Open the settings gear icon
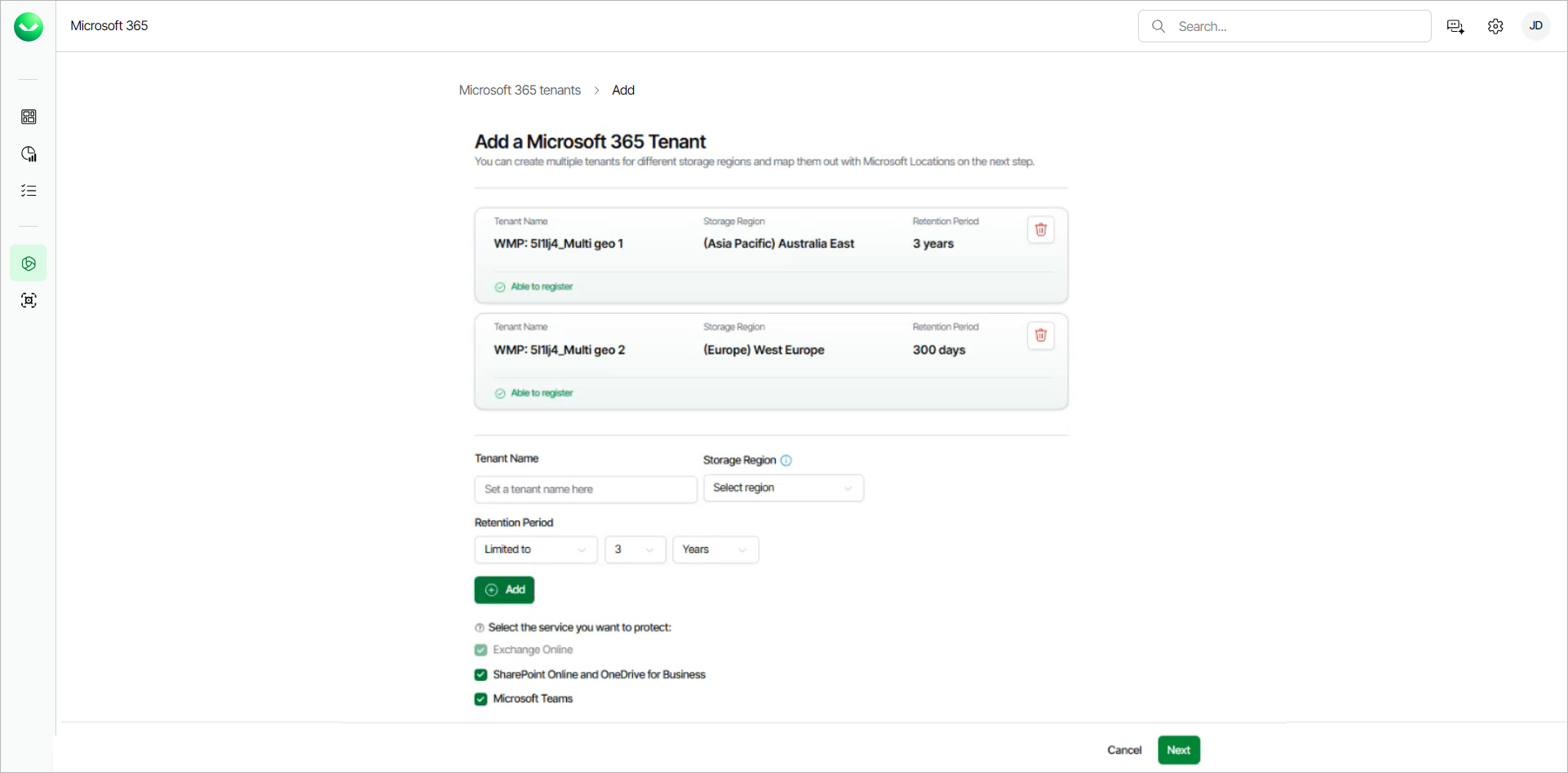Image resolution: width=1568 pixels, height=773 pixels. tap(1495, 26)
